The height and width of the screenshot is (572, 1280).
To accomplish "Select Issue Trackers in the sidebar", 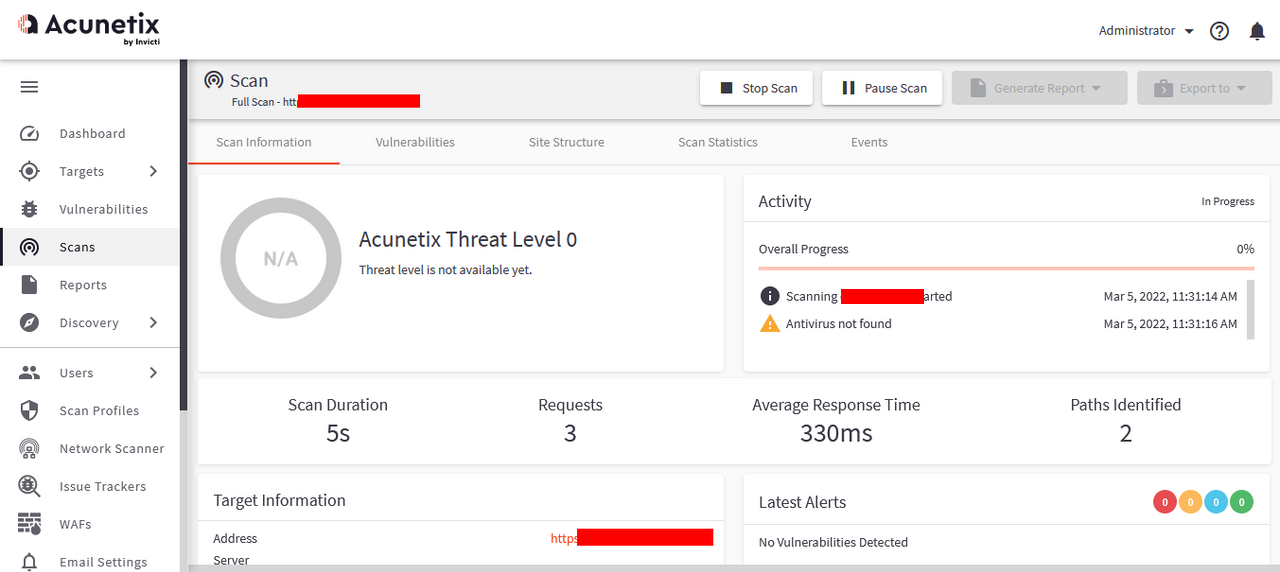I will 90,487.
